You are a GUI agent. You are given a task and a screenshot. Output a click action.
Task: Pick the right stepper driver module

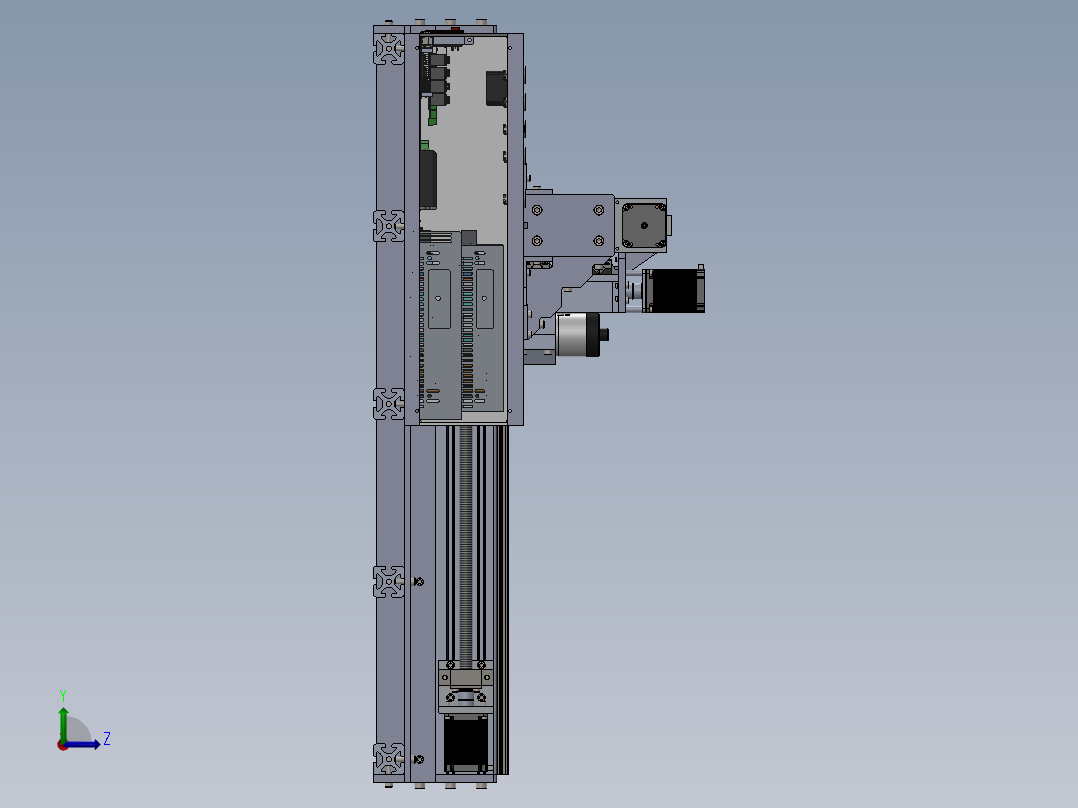click(x=483, y=328)
